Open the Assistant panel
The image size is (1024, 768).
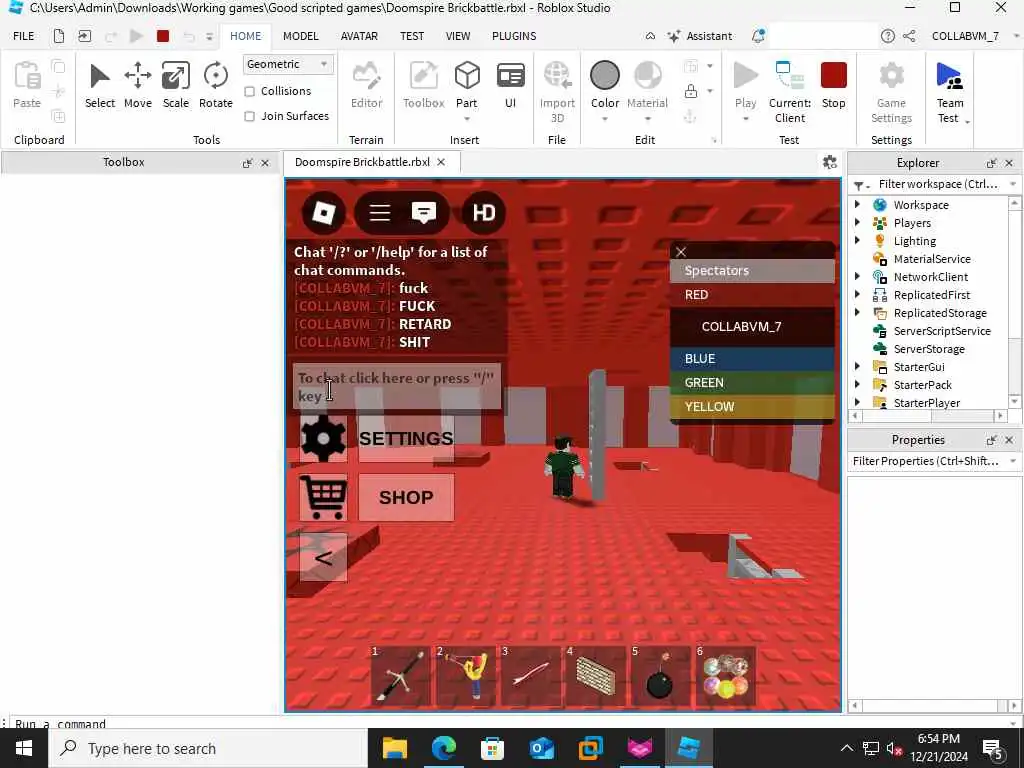[x=699, y=36]
